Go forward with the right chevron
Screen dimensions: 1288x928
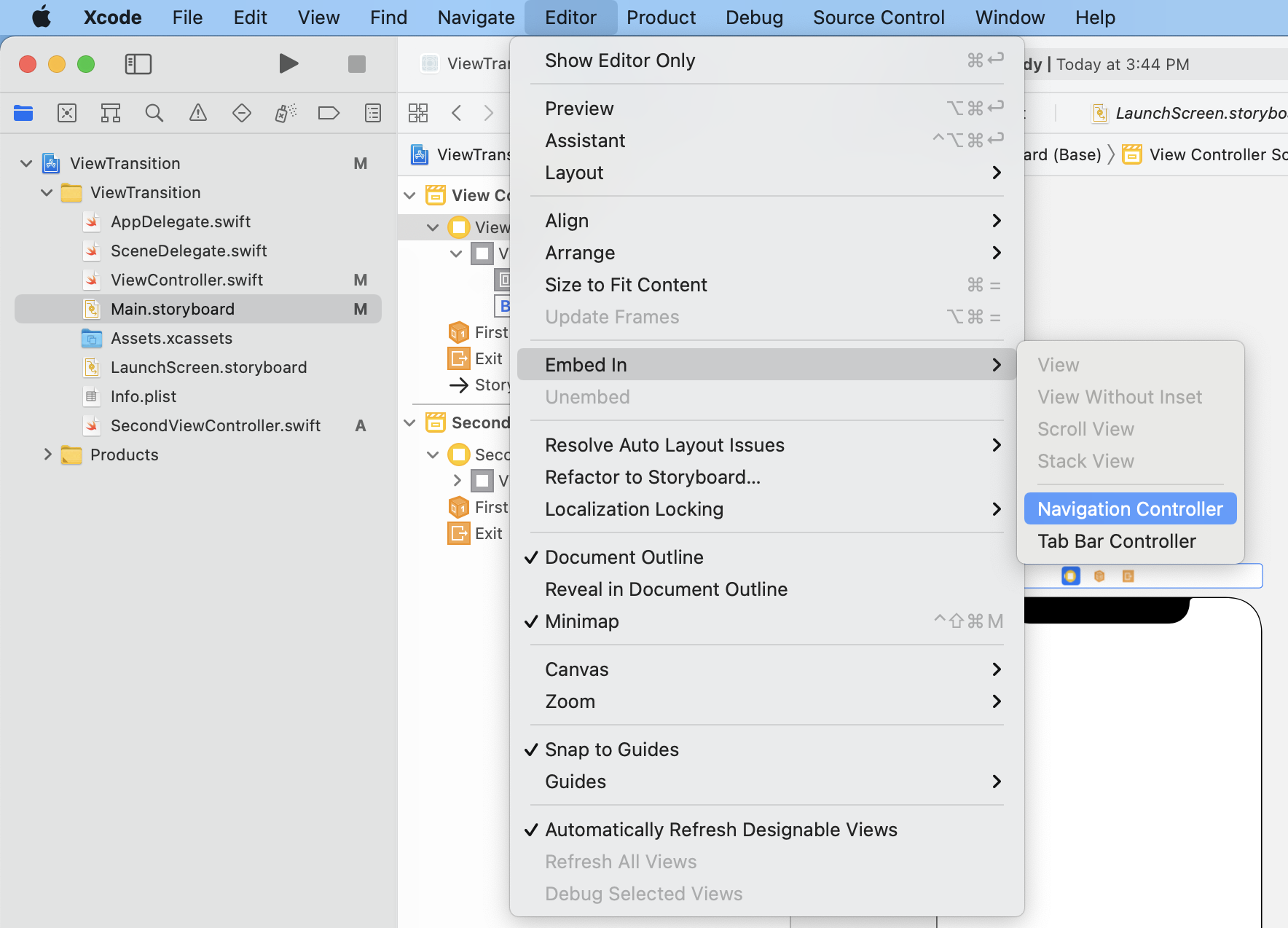(489, 113)
